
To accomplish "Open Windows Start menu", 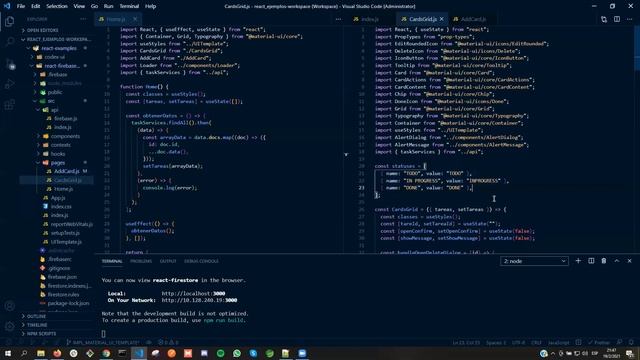I will pos(8,353).
